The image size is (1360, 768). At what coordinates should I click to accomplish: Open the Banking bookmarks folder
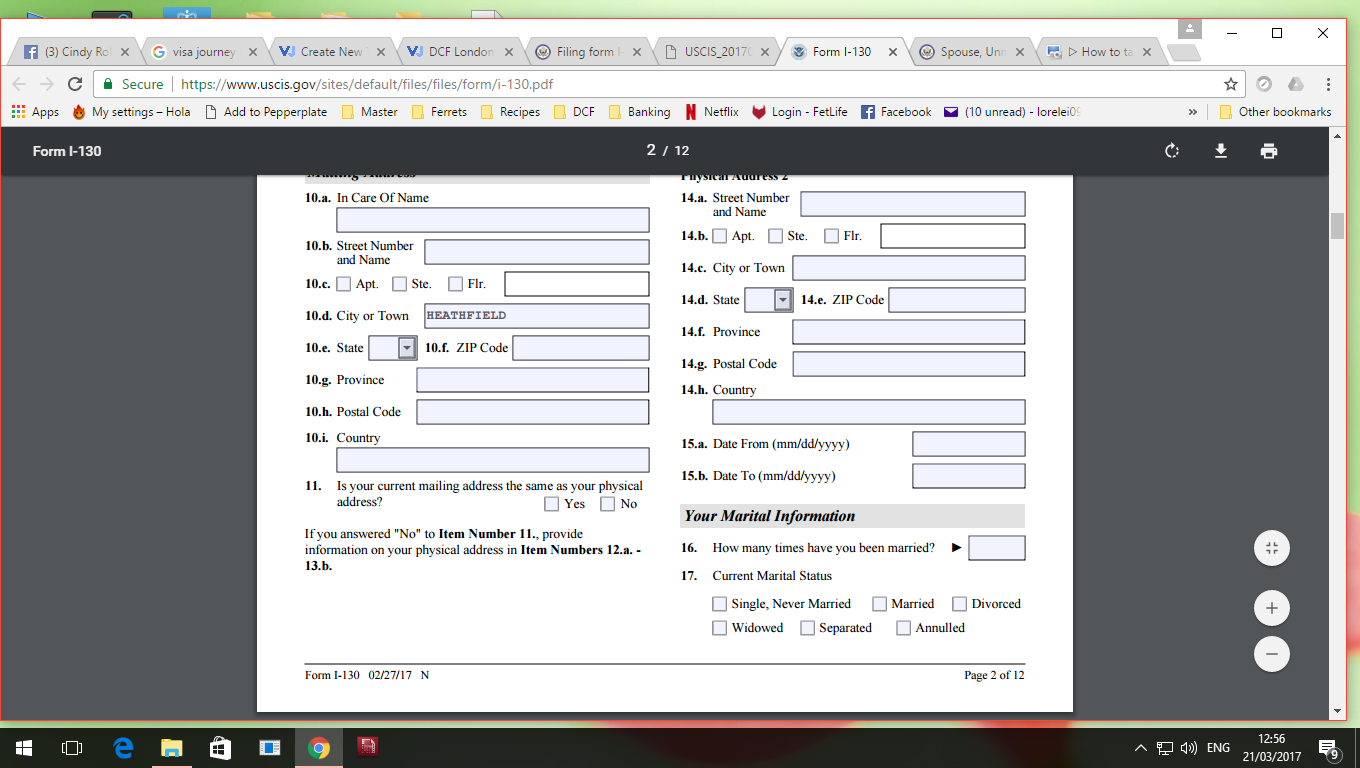[x=639, y=112]
